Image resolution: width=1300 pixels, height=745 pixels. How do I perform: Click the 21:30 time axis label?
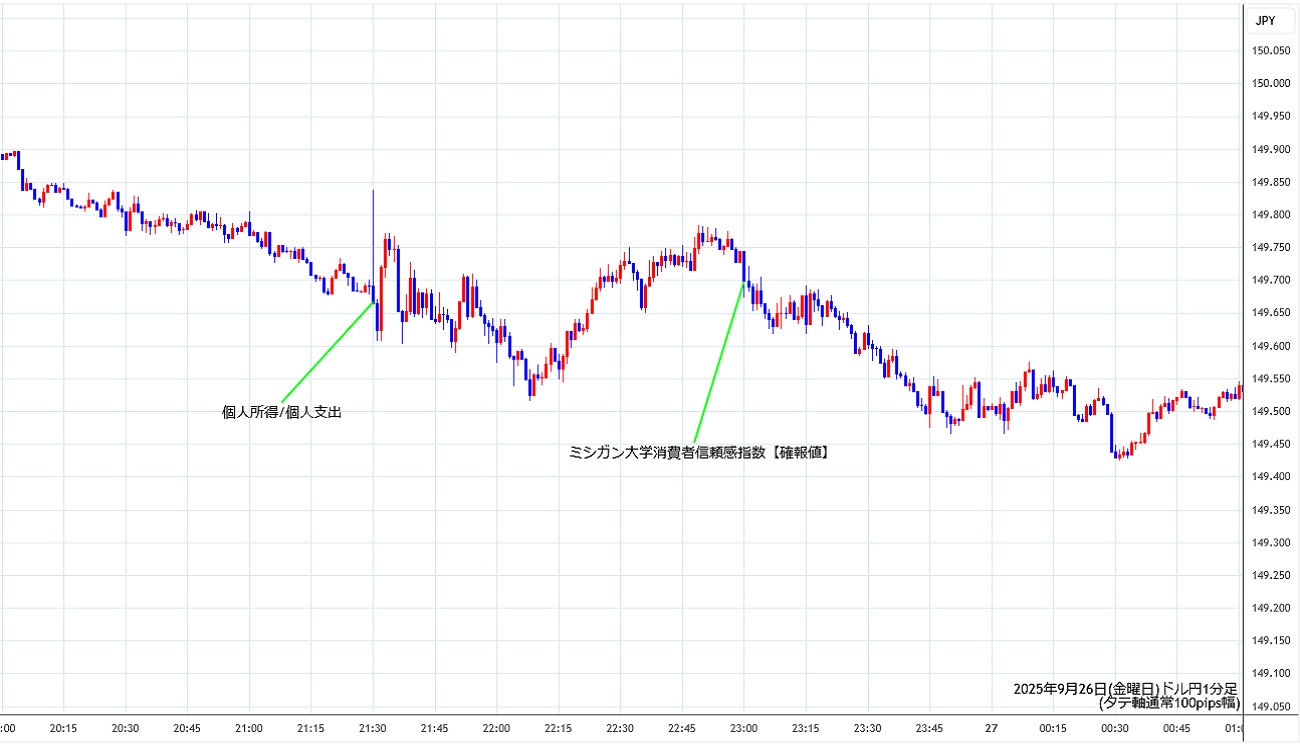(373, 730)
